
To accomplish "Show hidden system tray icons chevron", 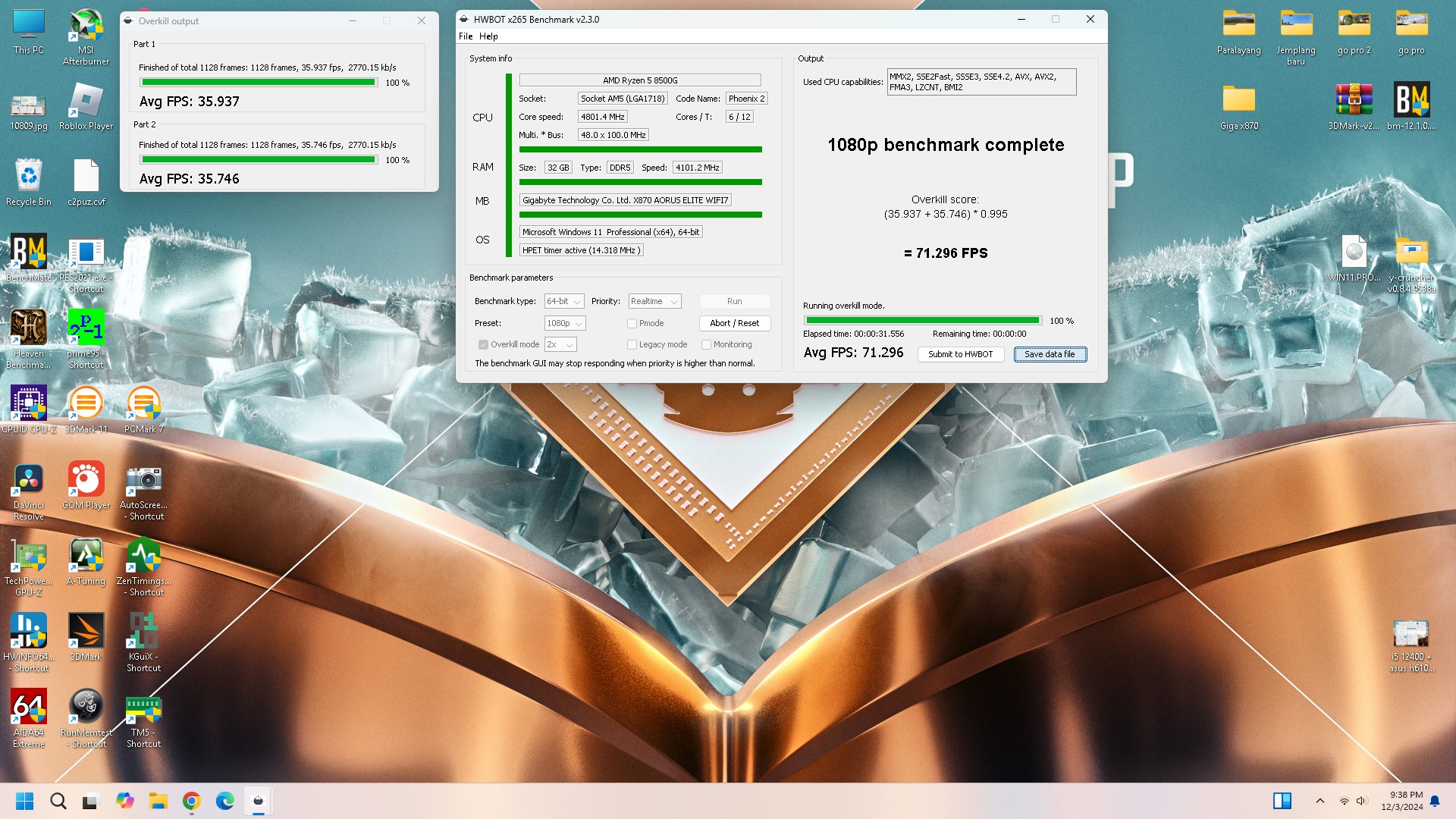I will pos(1319,801).
